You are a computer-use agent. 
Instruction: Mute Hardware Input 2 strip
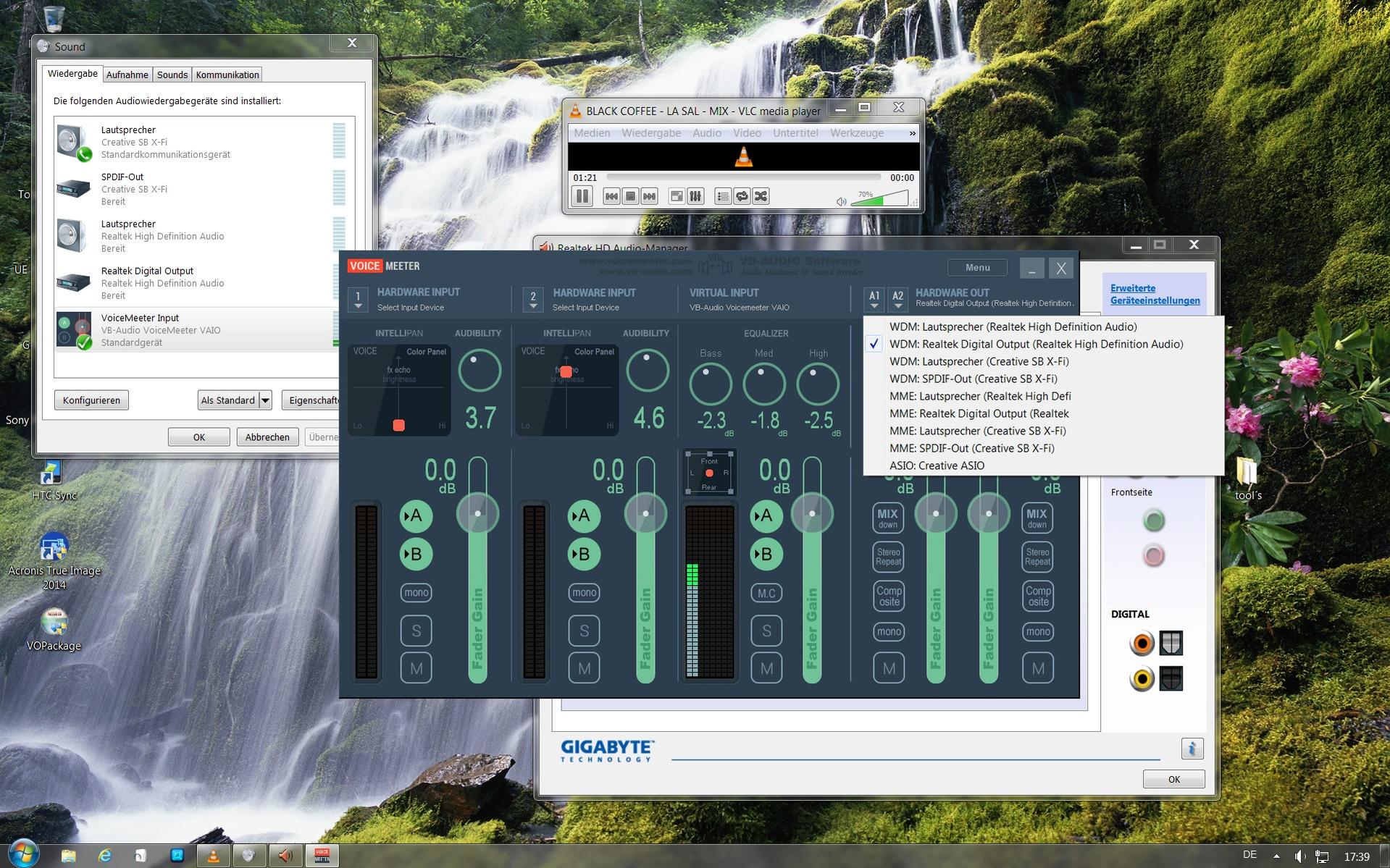click(x=584, y=668)
